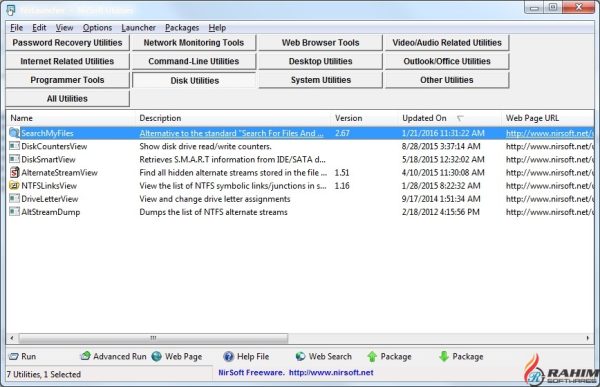The width and height of the screenshot is (600, 387).
Task: Click the green up-arrow Package button
Action: pos(389,356)
